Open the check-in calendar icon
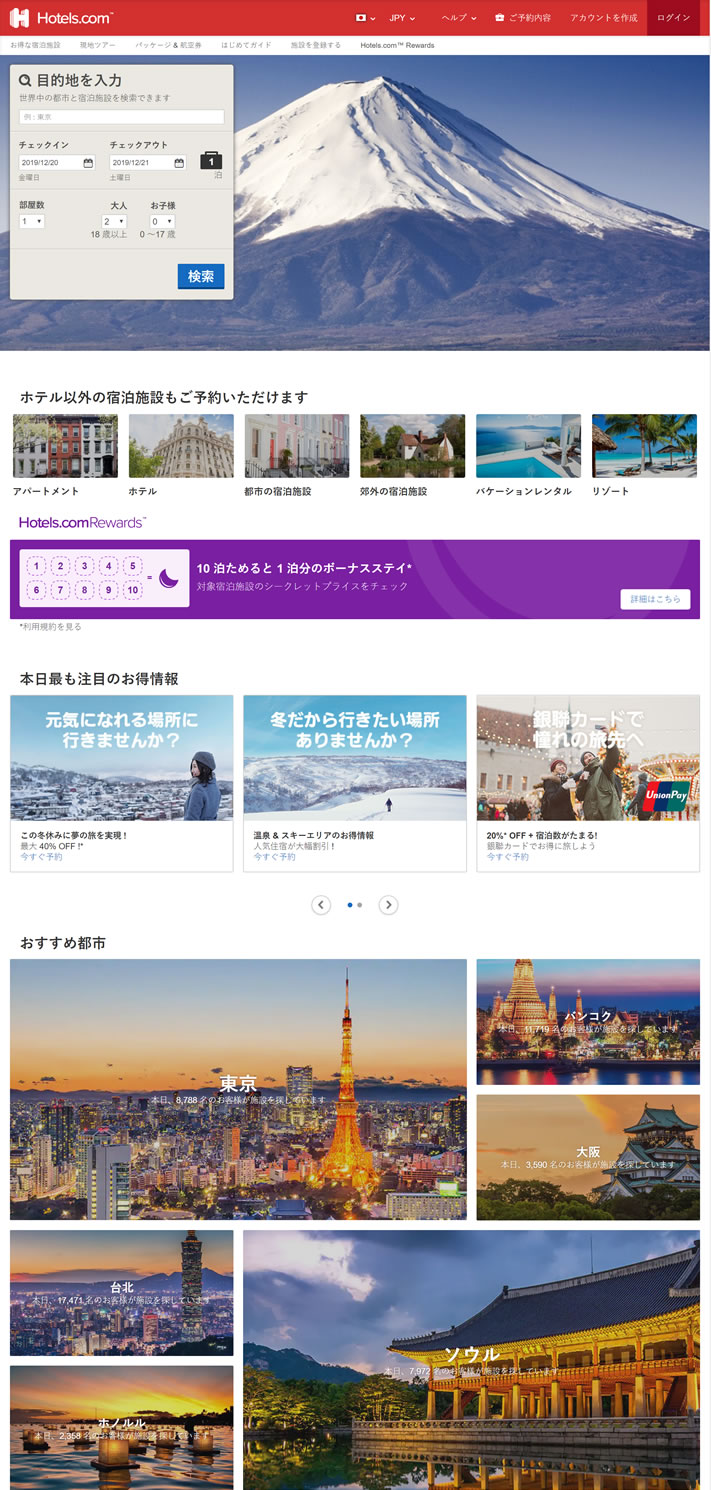This screenshot has width=711, height=1490. point(88,163)
